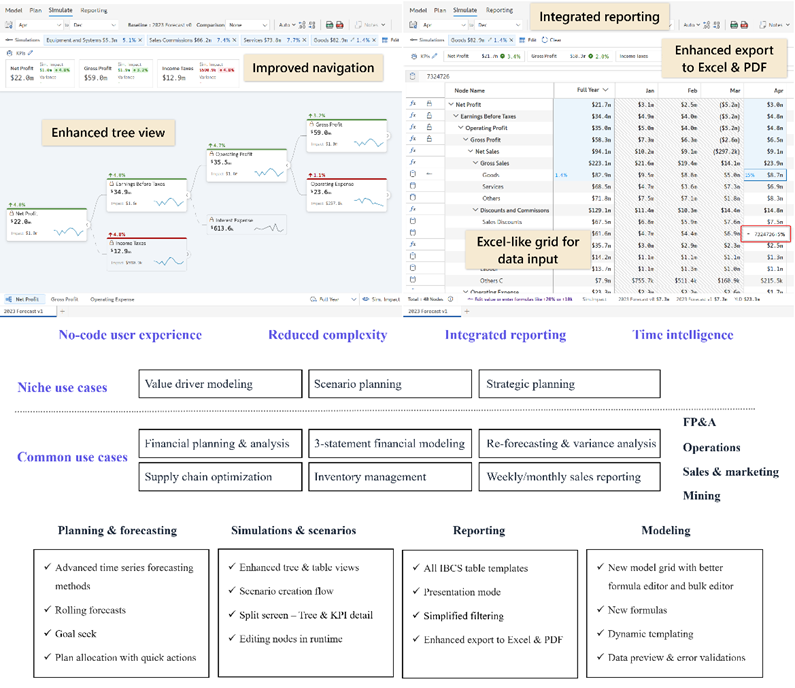
Task: Click expand-all tree icon in left window toolbar
Action: coord(302,24)
